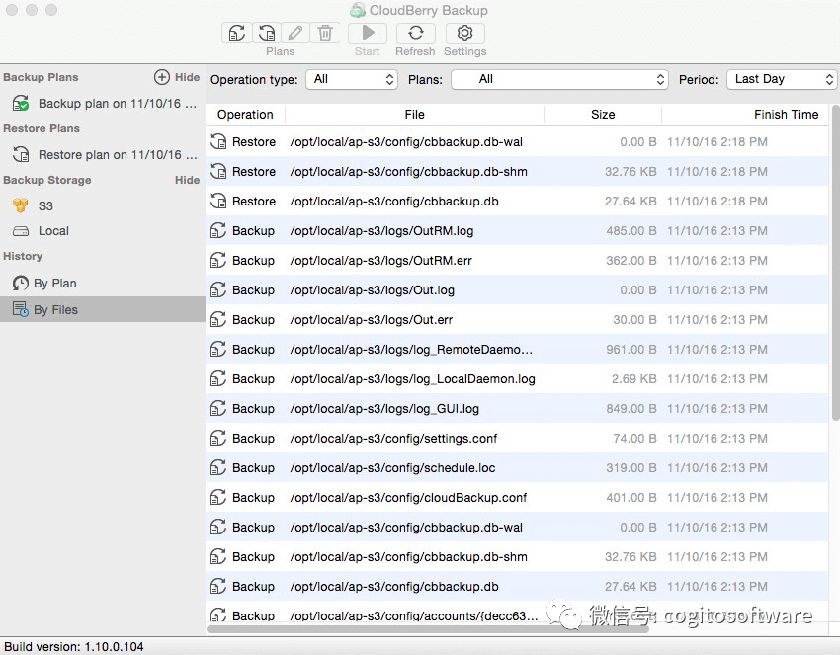This screenshot has width=840, height=655.
Task: Click the S3 storage label
Action: click(x=46, y=206)
